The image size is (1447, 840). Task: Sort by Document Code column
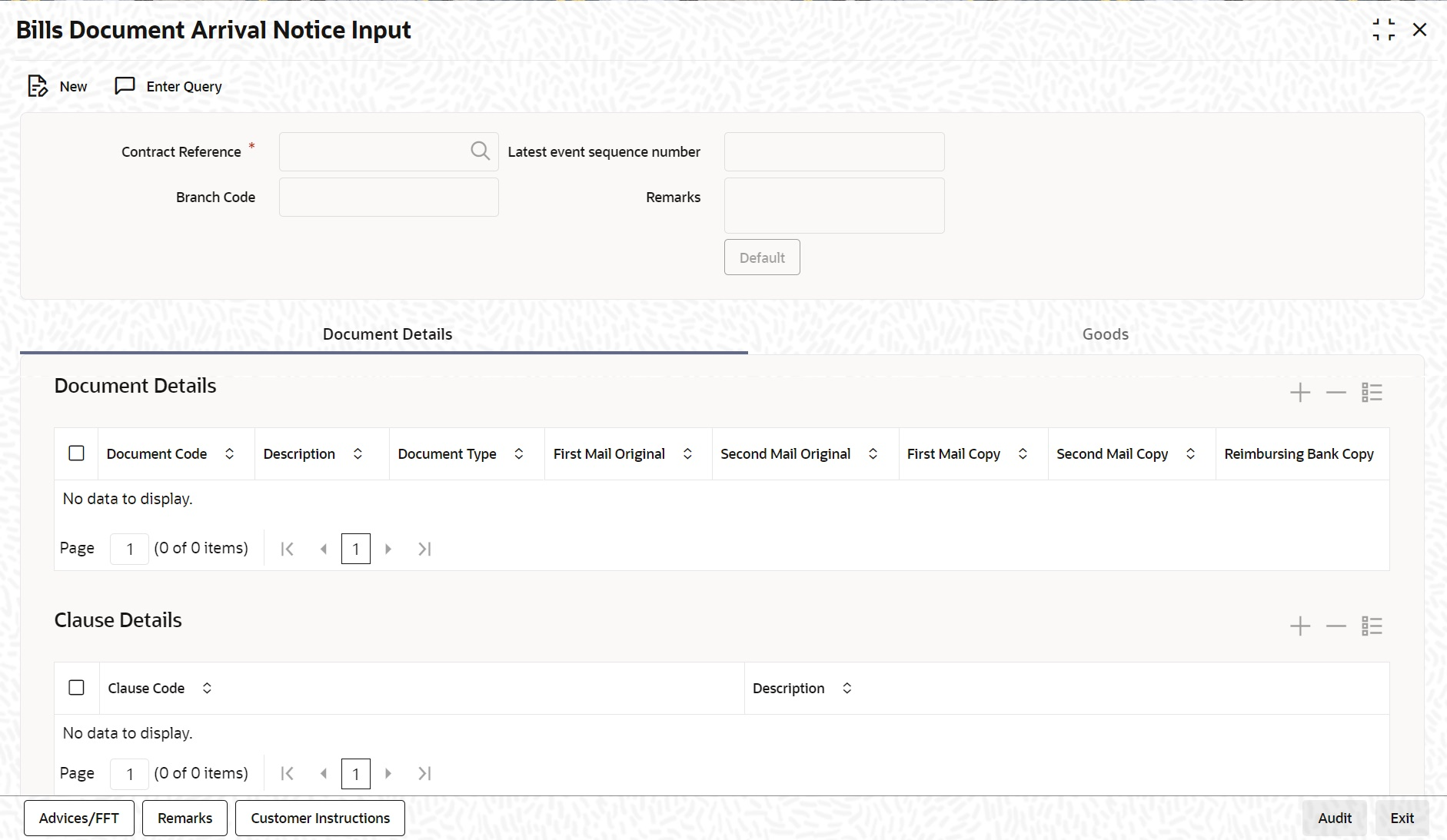(230, 454)
